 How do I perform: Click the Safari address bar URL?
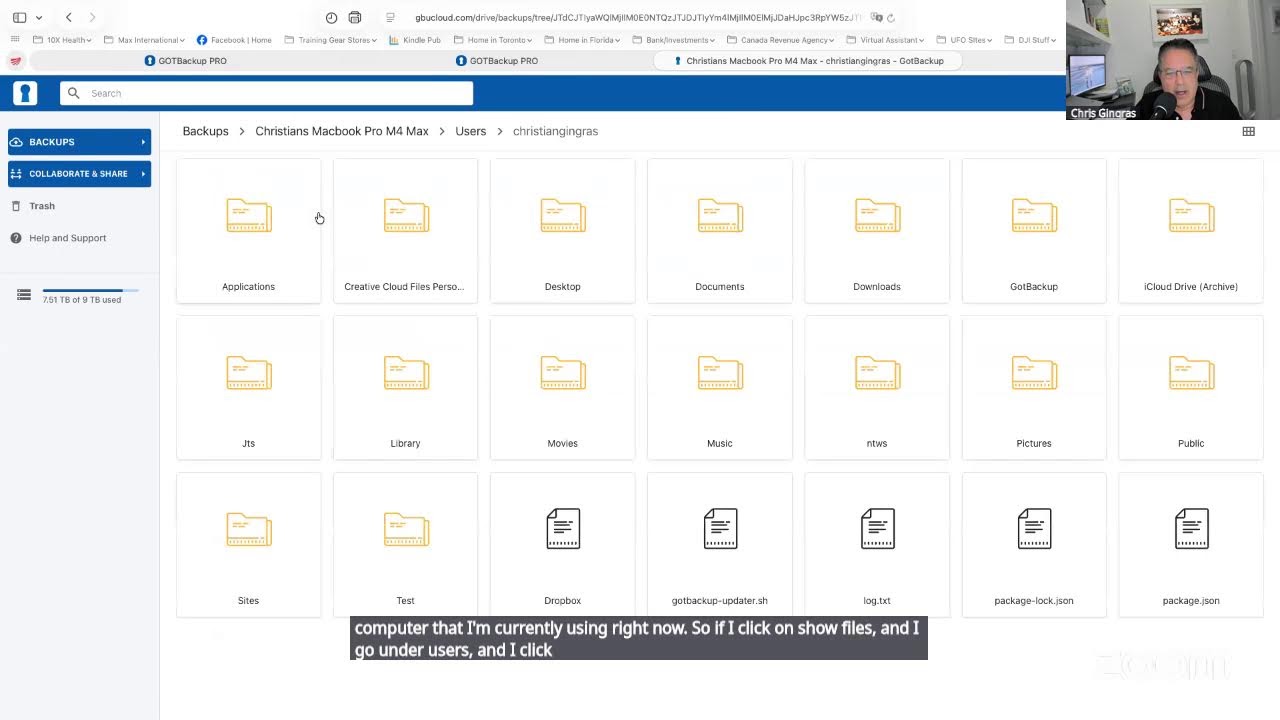tap(638, 17)
